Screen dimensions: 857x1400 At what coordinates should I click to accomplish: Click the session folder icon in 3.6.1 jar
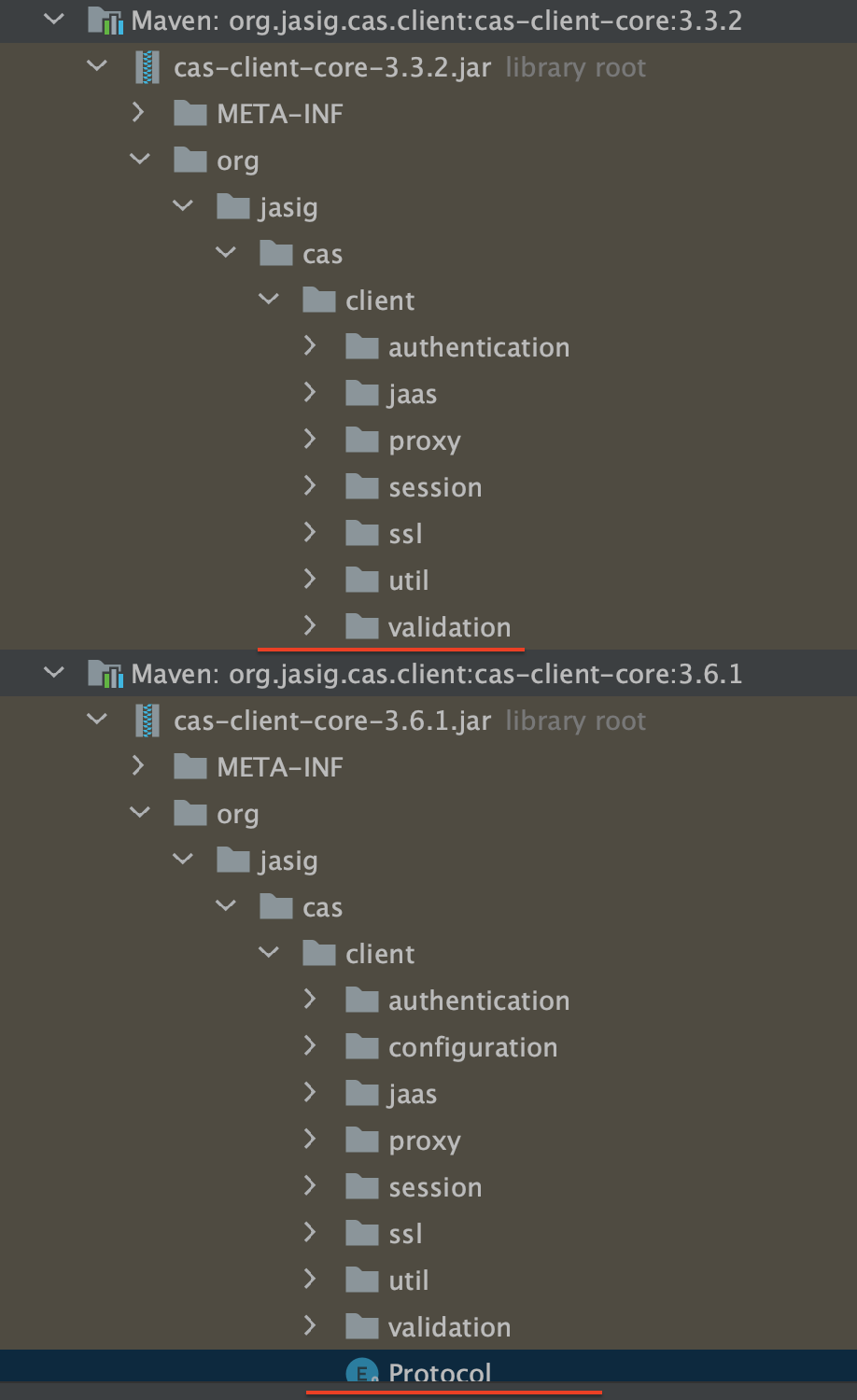tap(362, 1186)
